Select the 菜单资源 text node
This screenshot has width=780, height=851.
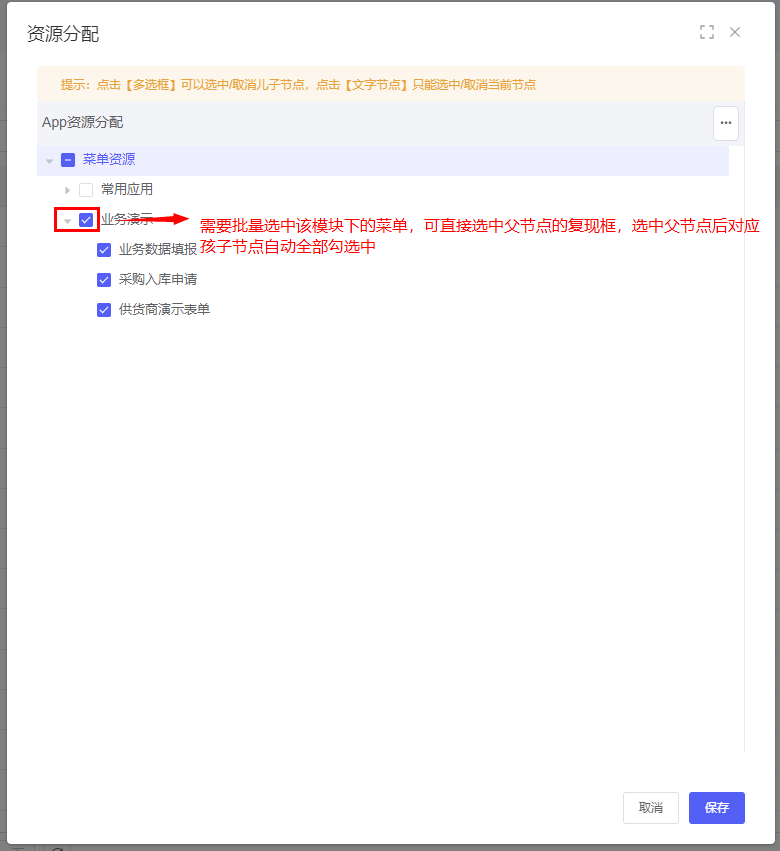tap(109, 159)
